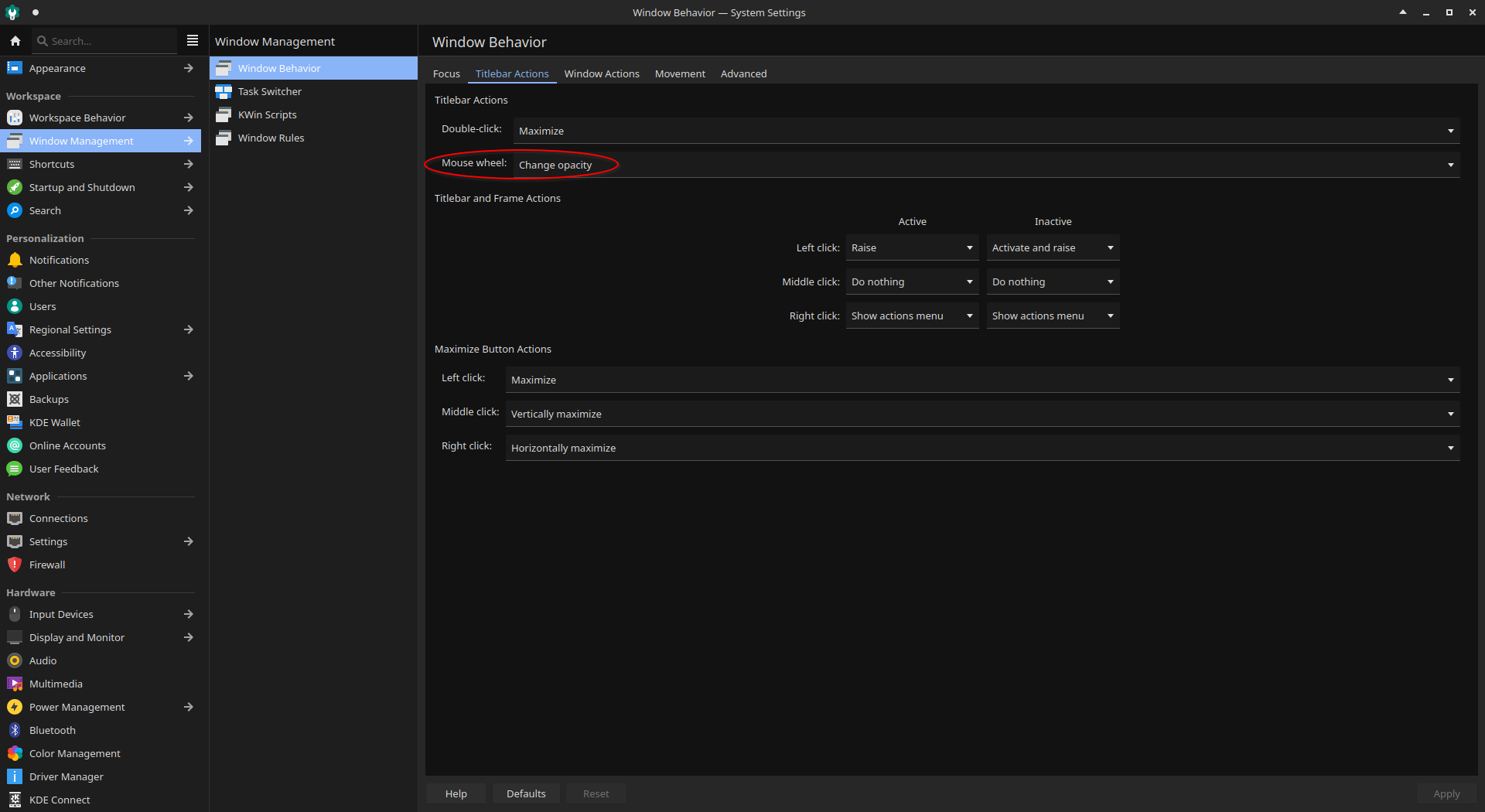Click the Notifications bell icon
The image size is (1485, 812).
pyautogui.click(x=15, y=260)
